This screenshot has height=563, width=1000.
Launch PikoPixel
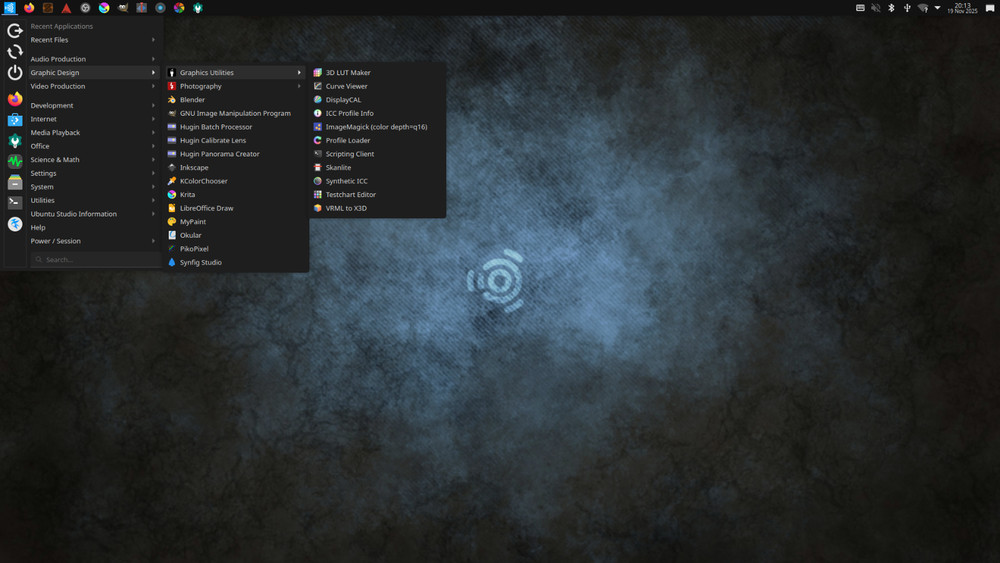click(235, 249)
